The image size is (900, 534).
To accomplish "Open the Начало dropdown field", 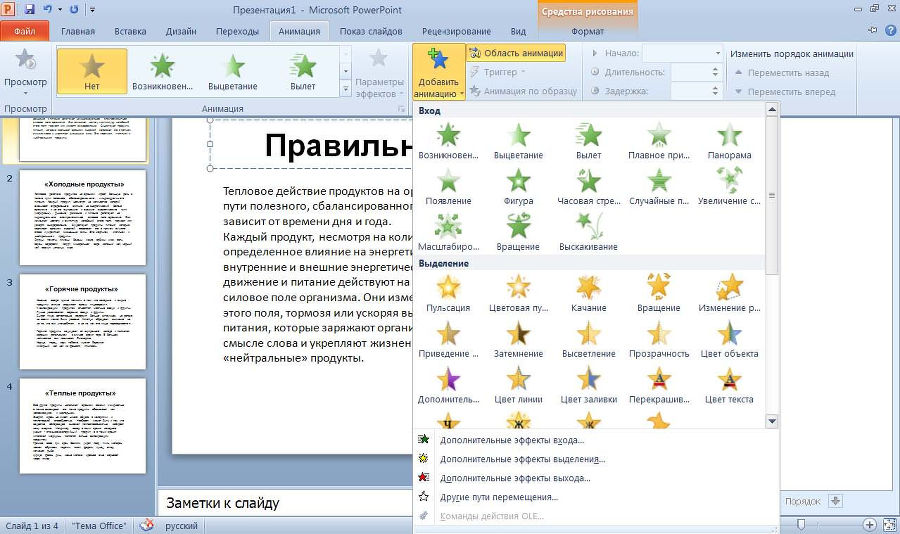I will tap(682, 53).
